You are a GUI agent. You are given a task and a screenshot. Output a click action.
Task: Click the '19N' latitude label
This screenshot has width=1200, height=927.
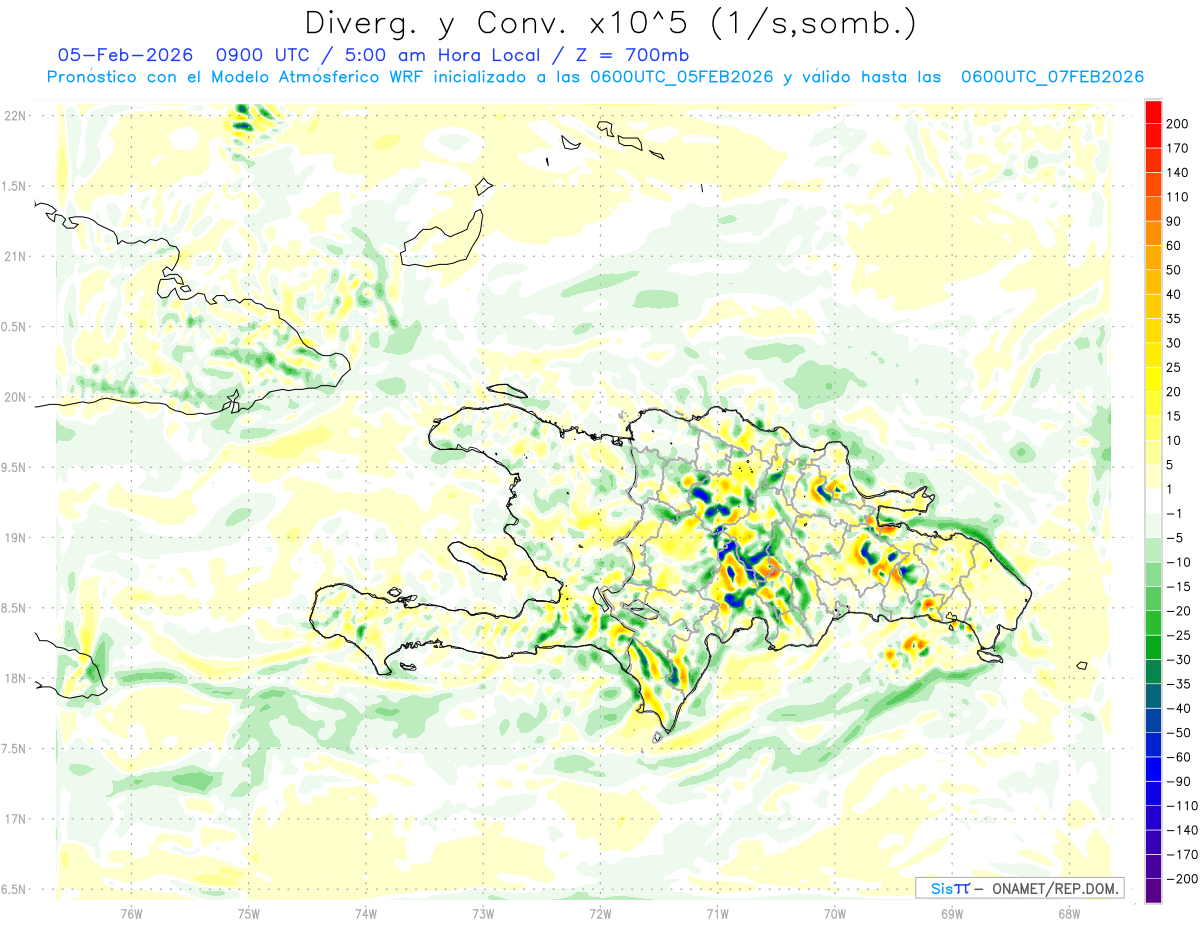pos(15,538)
